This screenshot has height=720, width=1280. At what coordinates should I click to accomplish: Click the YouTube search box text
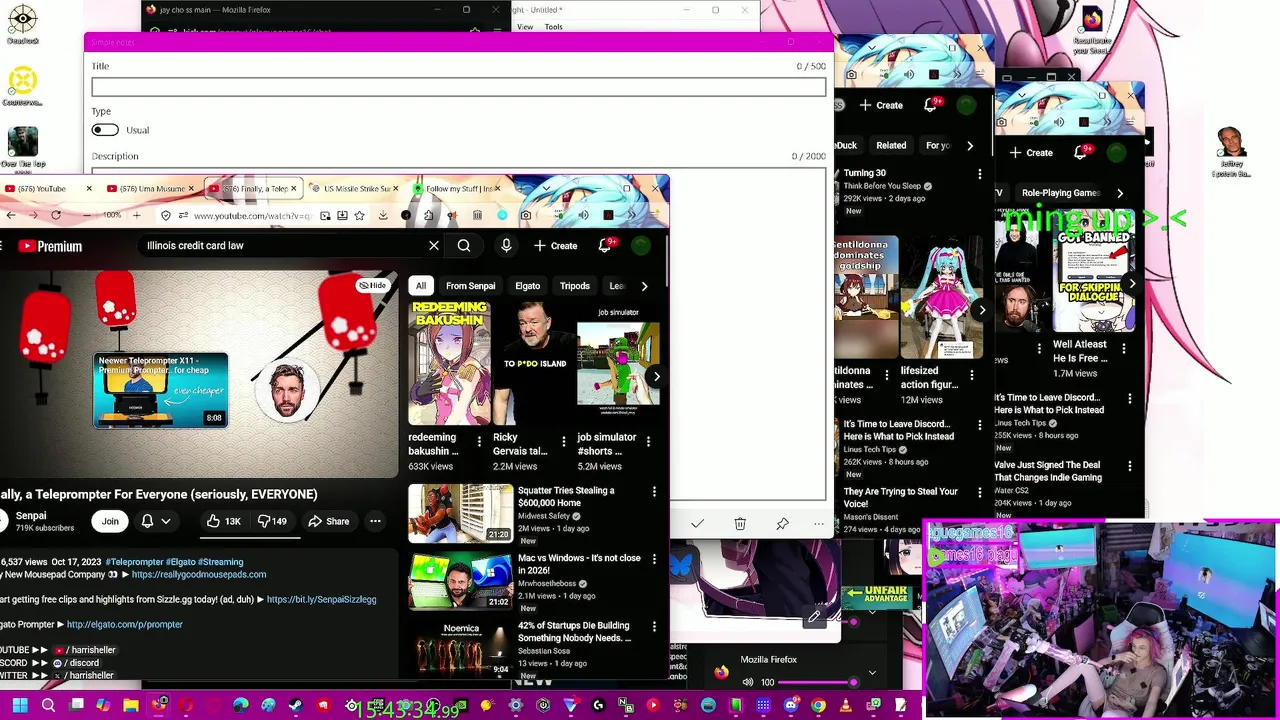point(195,246)
